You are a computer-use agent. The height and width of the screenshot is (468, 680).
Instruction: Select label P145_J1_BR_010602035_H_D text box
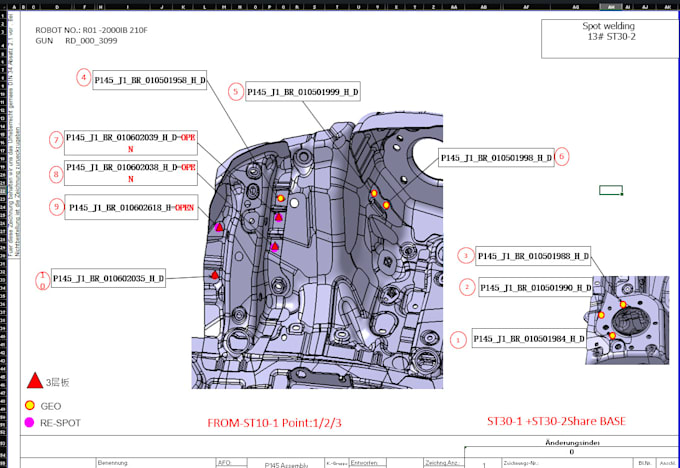108,278
